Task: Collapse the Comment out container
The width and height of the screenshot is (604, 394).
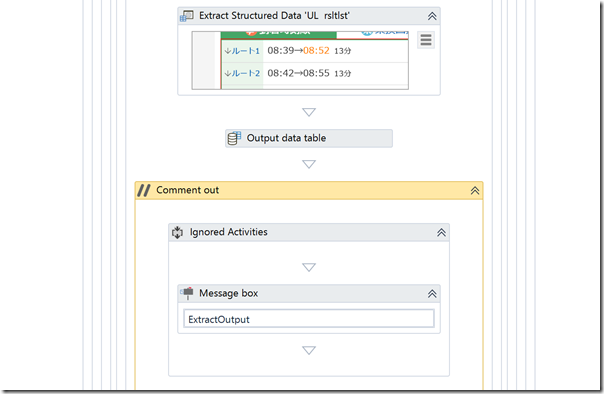Action: point(475,191)
